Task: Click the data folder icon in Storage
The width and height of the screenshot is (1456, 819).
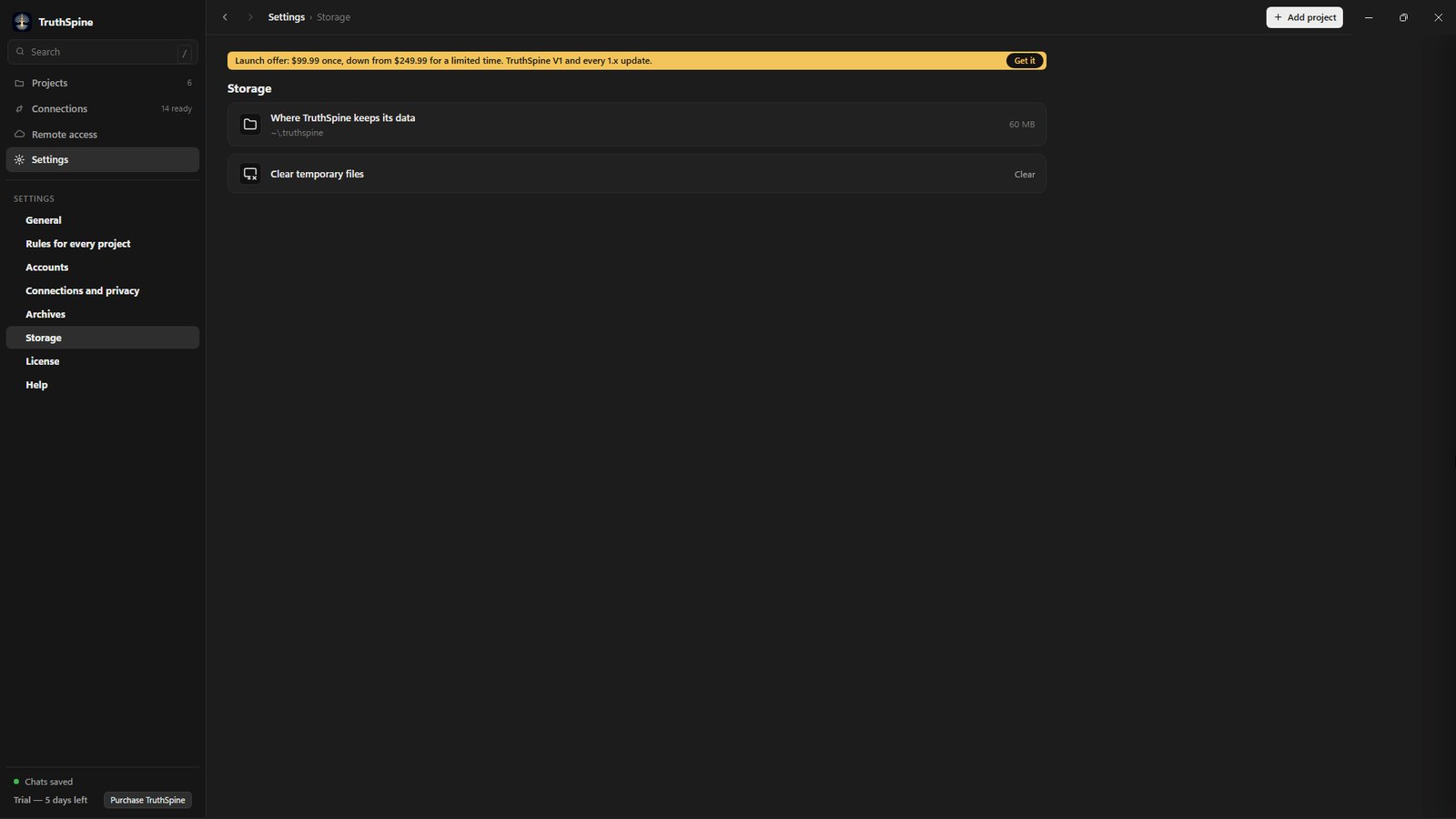Action: coord(250,124)
